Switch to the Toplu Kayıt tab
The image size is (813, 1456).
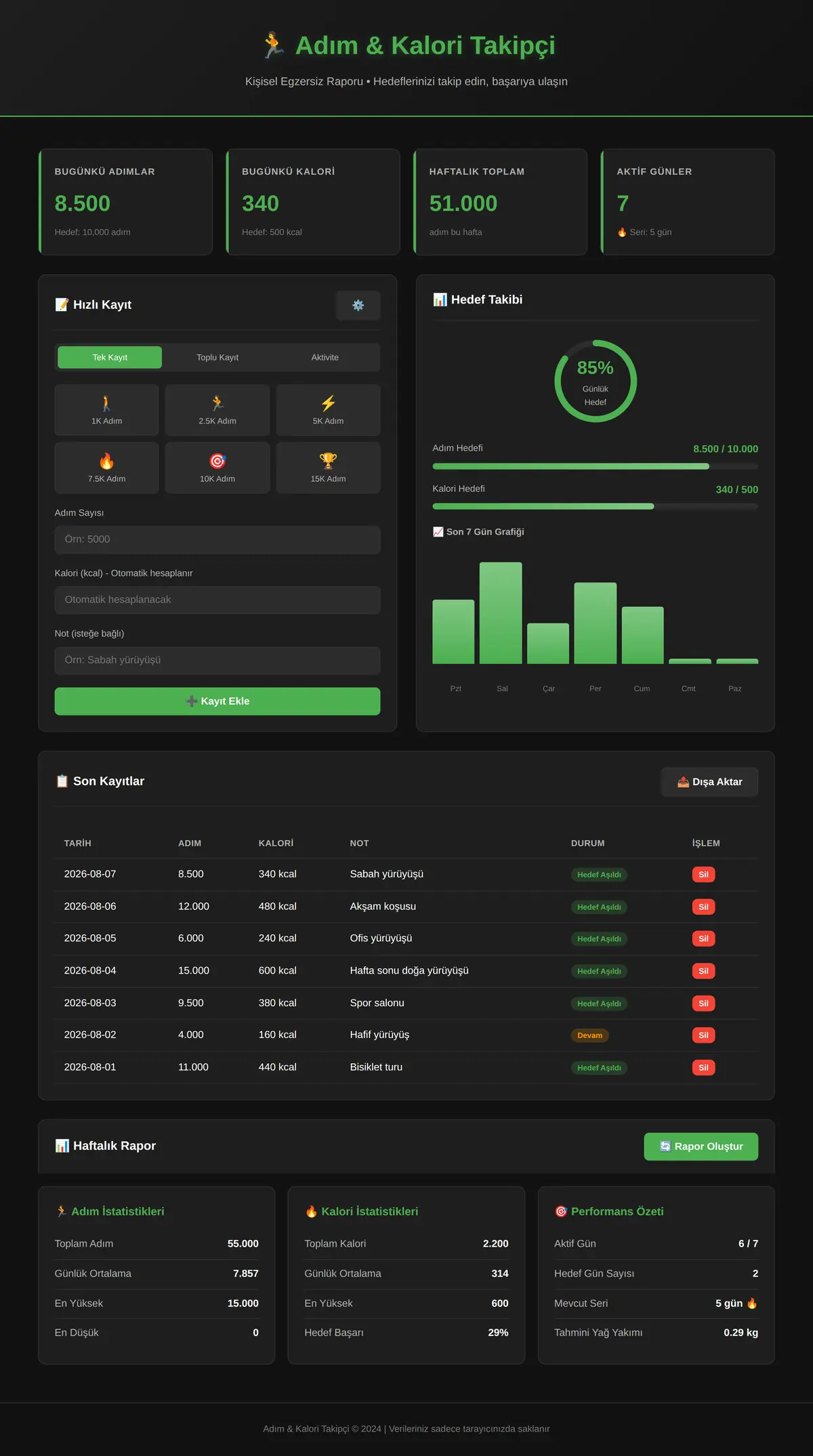[217, 357]
